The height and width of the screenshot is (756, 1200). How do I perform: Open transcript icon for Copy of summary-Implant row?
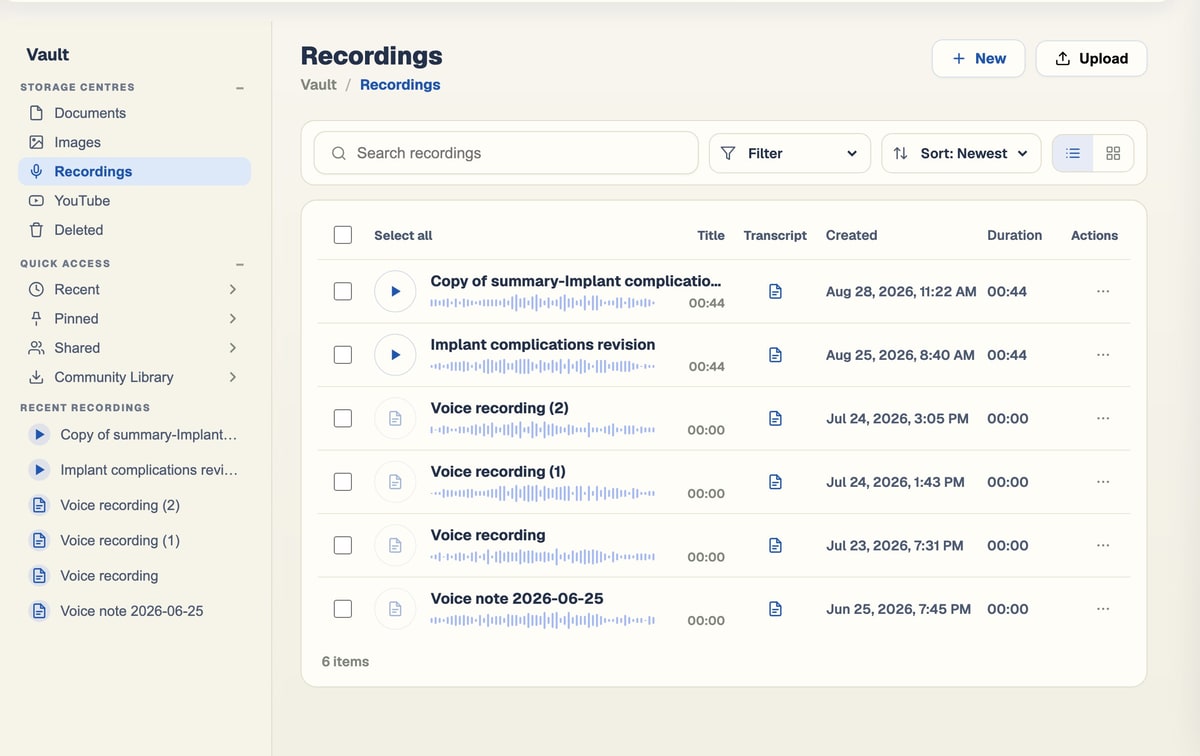(775, 291)
